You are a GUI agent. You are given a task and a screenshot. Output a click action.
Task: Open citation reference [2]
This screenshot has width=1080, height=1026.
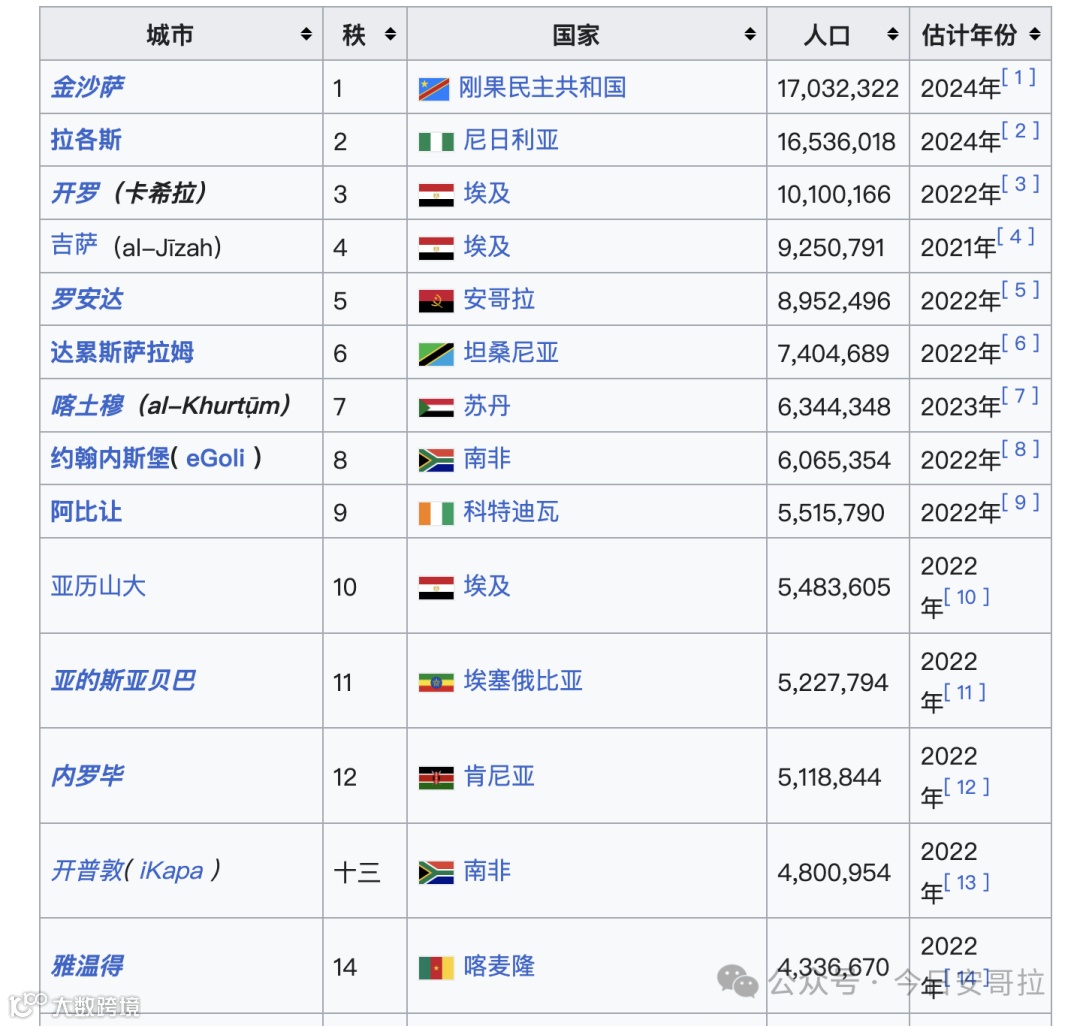tap(1020, 130)
